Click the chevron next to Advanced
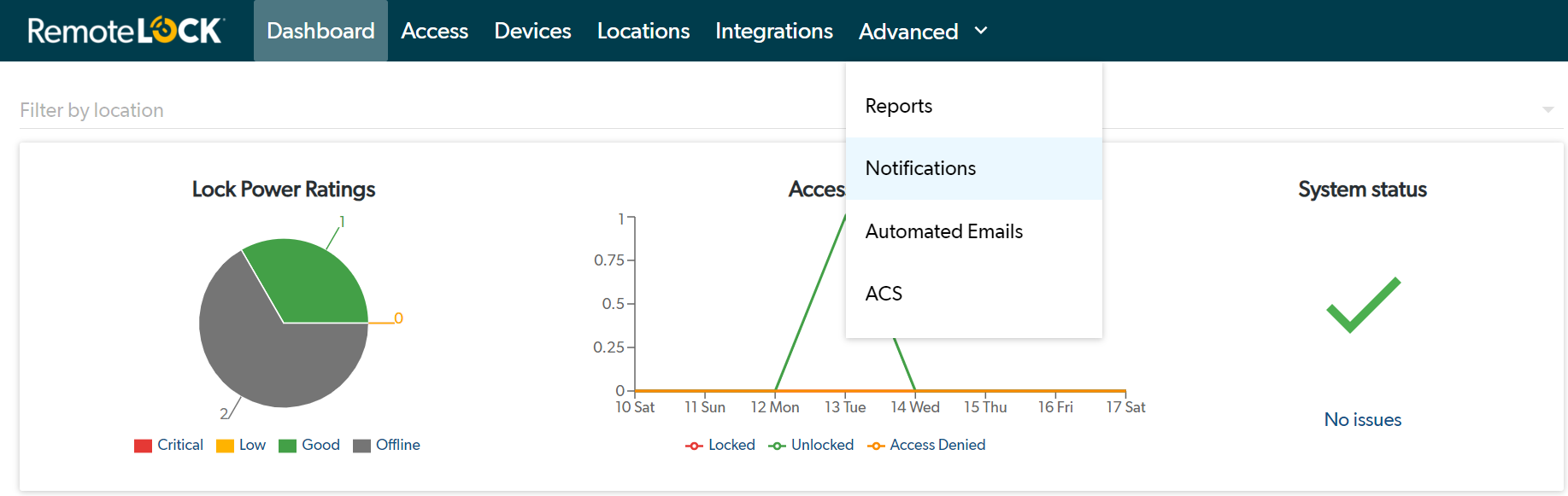 point(981,31)
